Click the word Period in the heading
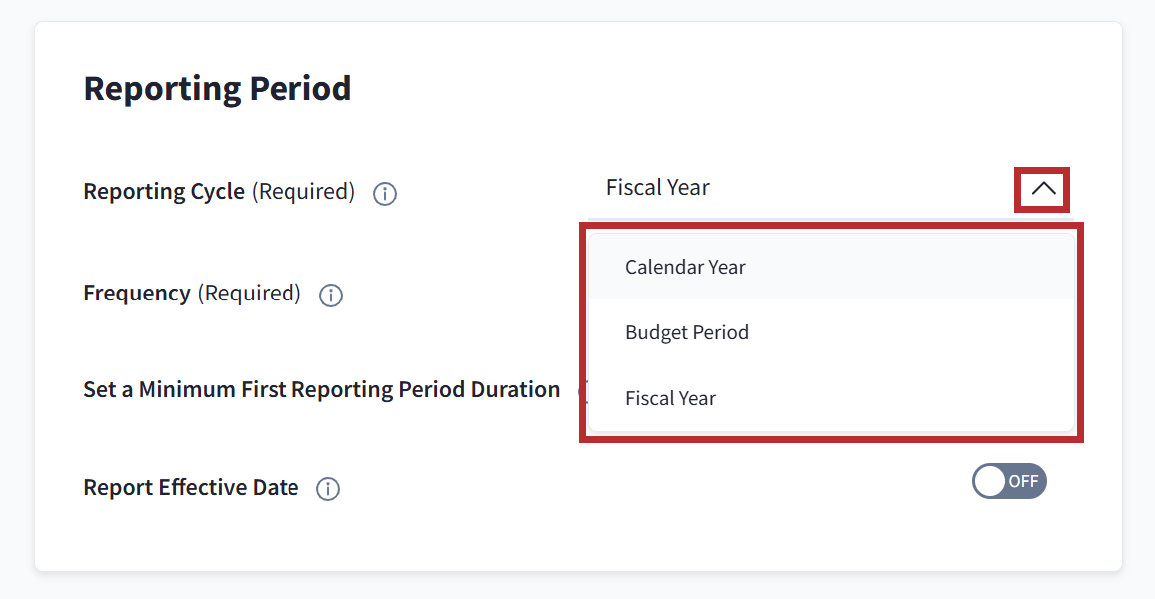This screenshot has height=599, width=1155. point(300,89)
